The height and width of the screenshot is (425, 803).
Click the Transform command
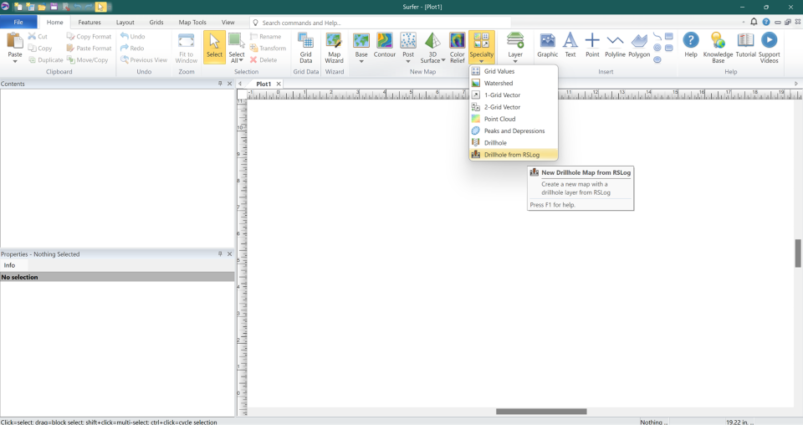[268, 48]
